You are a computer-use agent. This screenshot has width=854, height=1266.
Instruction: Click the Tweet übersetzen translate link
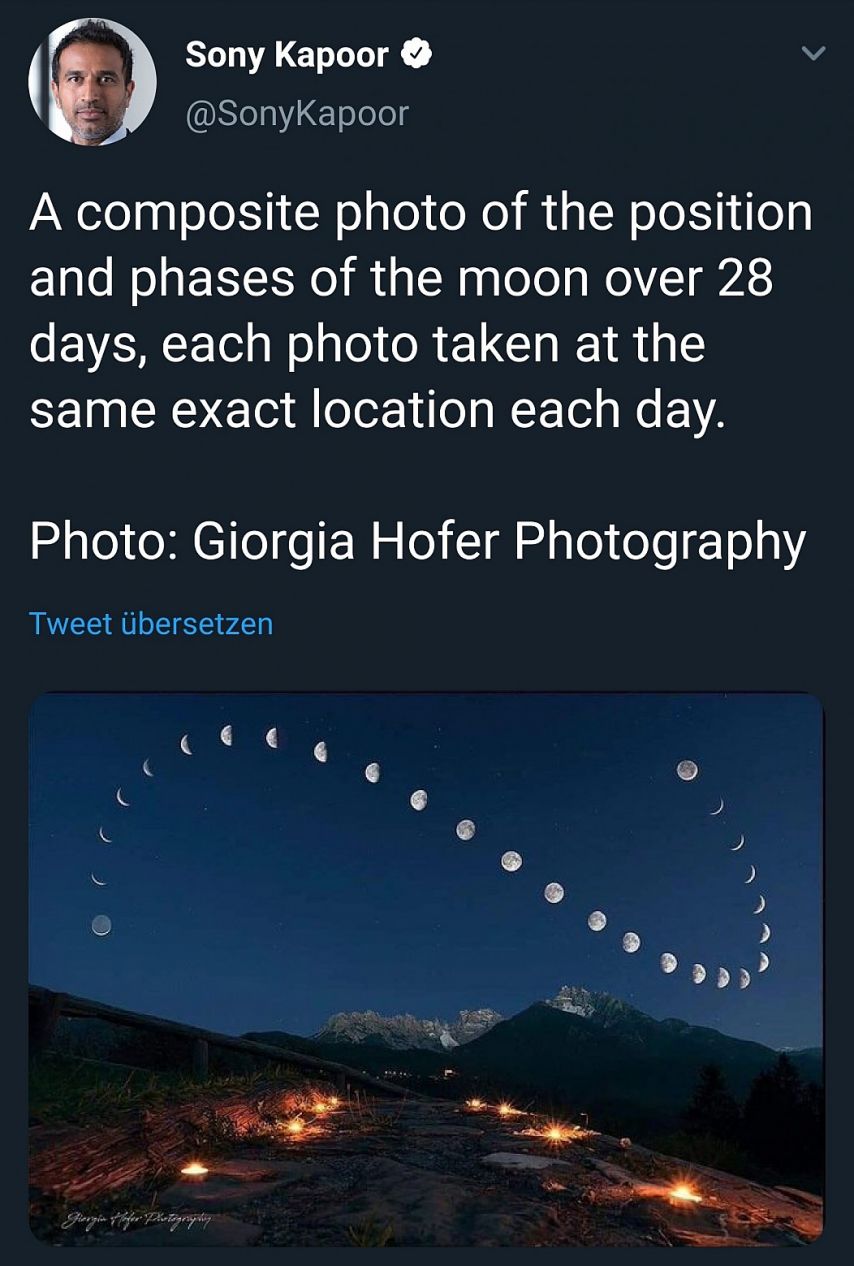coord(151,623)
